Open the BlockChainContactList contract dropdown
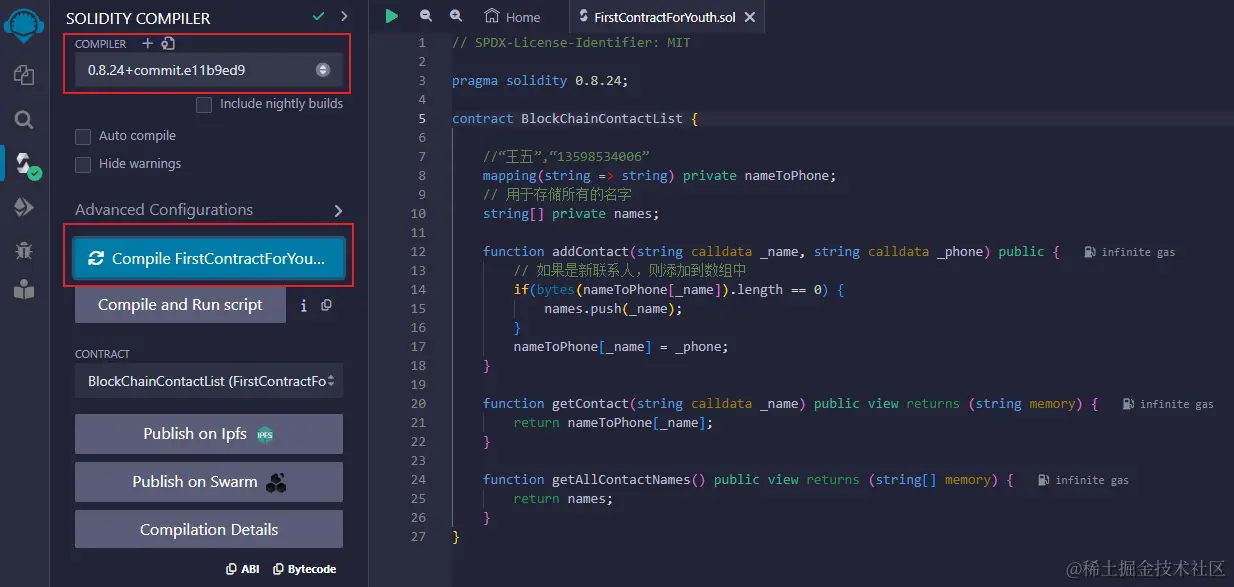This screenshot has height=587, width=1234. tap(209, 381)
